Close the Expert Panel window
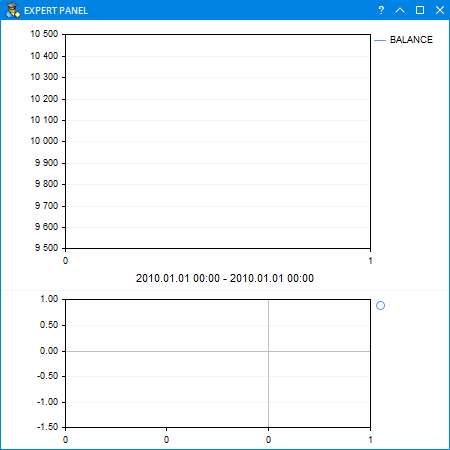The image size is (450, 450). [x=440, y=10]
